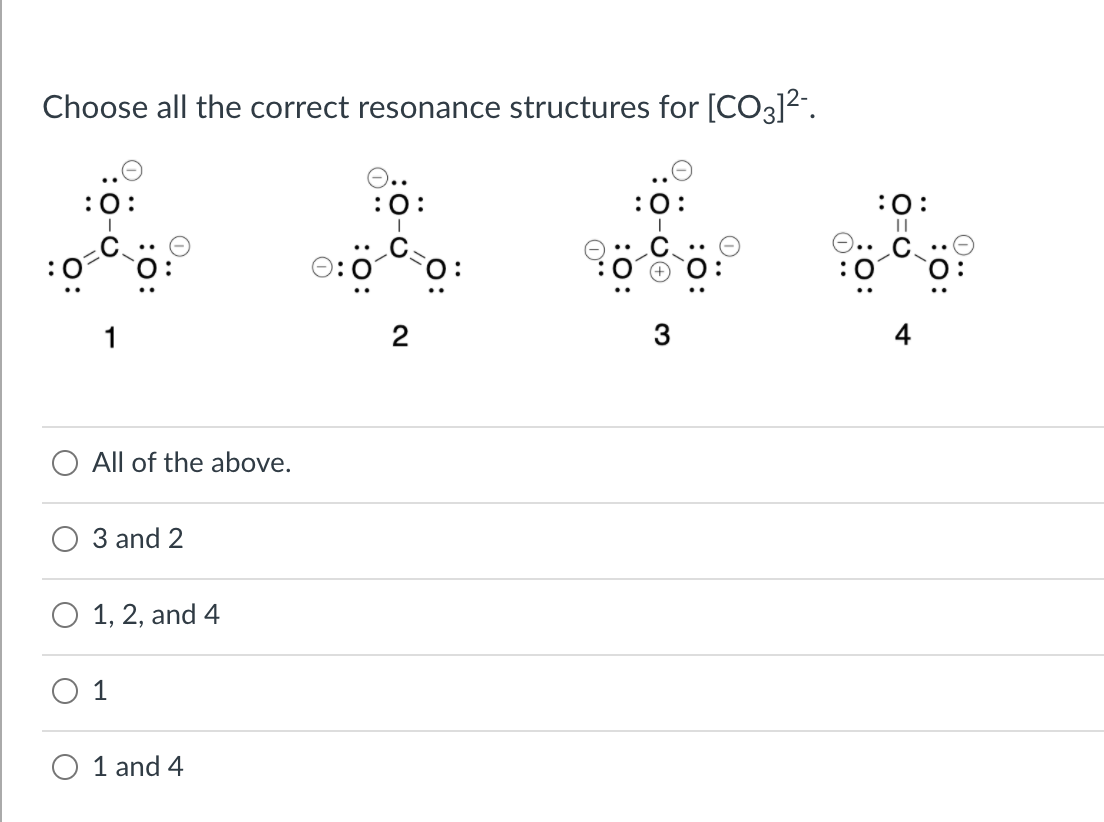Click the label "3" under third structure
This screenshot has height=822, width=1104.
coord(661,338)
